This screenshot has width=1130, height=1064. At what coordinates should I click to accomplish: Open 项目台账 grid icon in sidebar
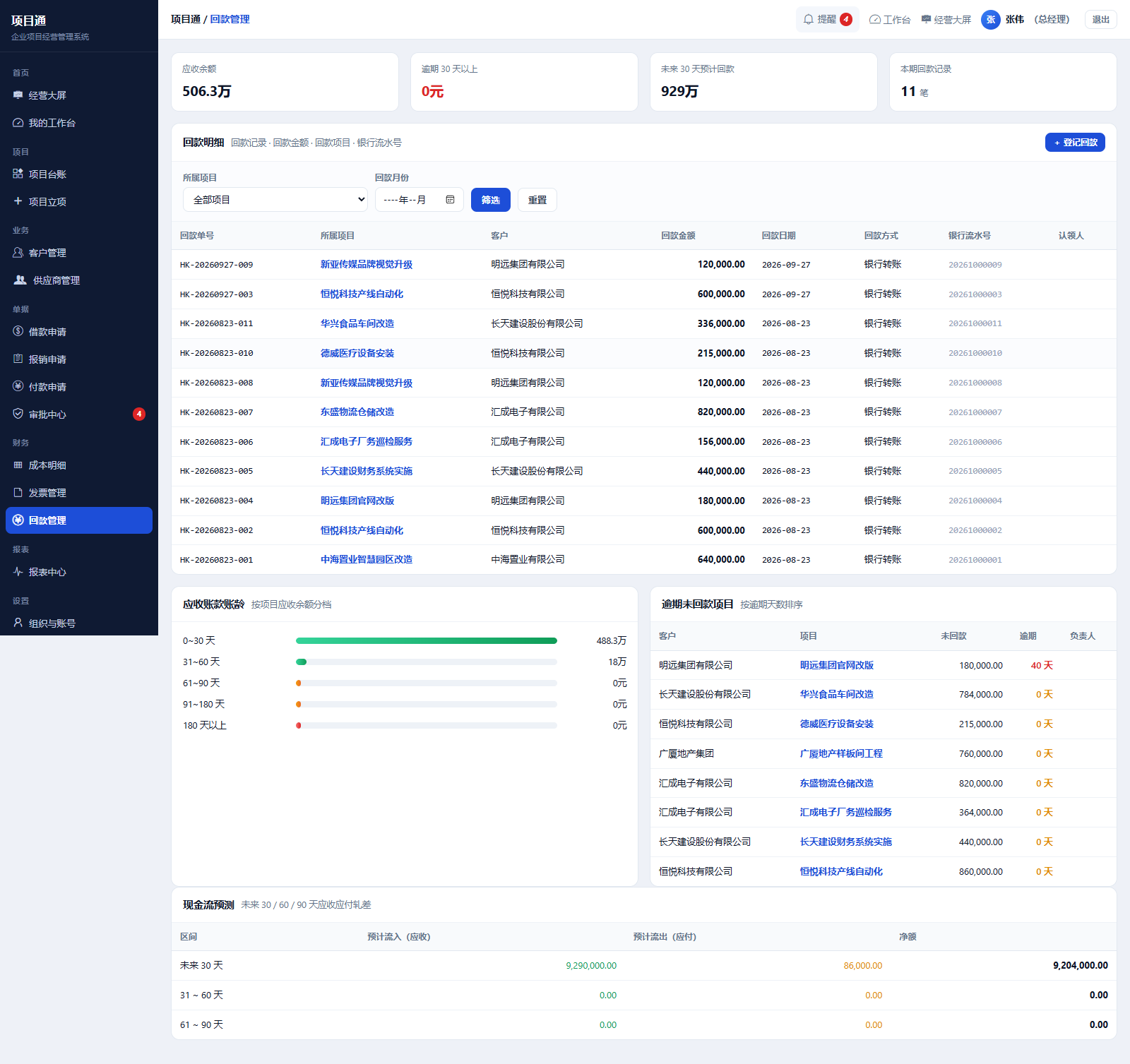coord(18,174)
